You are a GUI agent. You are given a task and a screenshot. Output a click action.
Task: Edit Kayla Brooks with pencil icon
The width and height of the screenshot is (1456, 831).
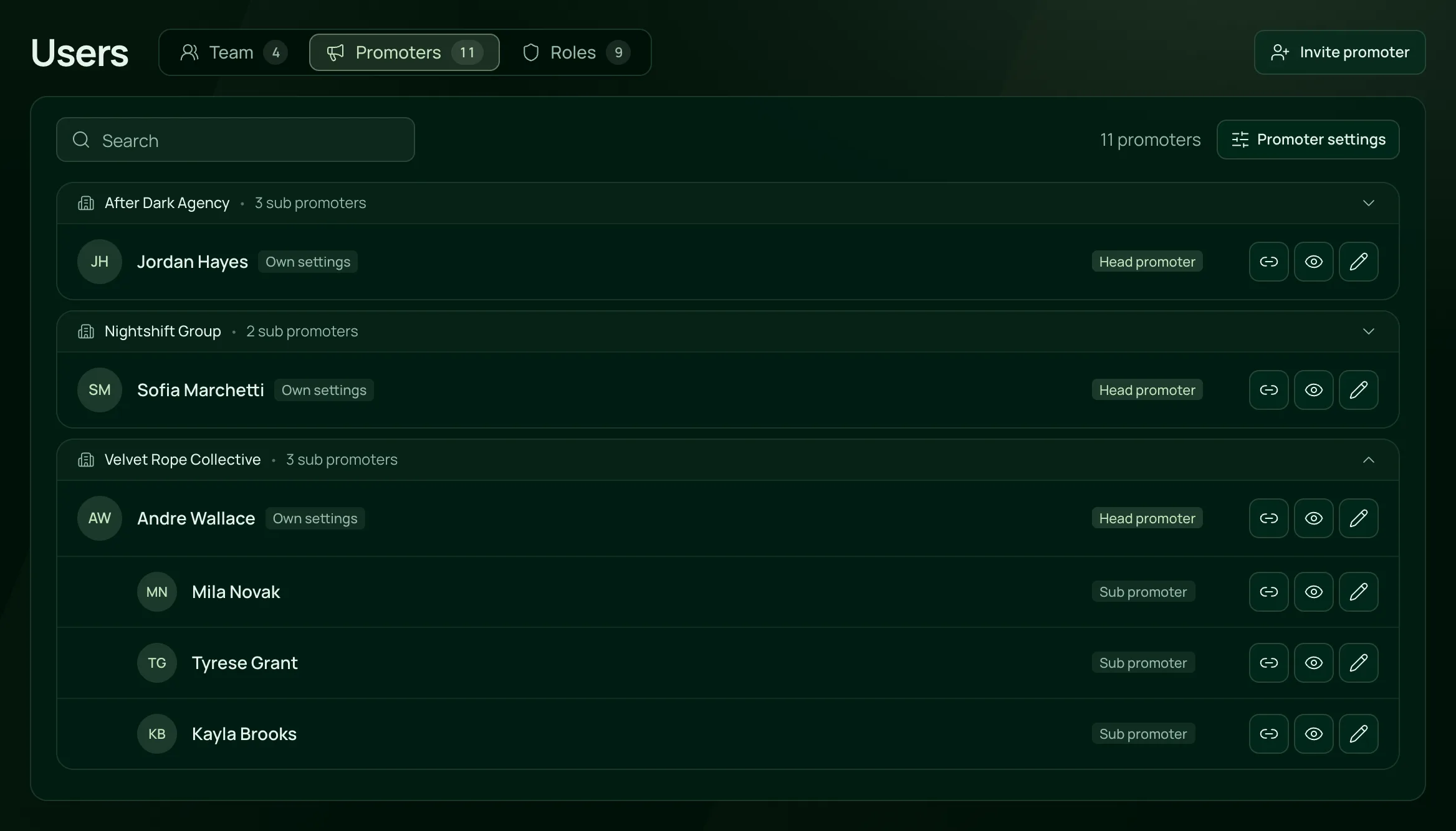1358,734
